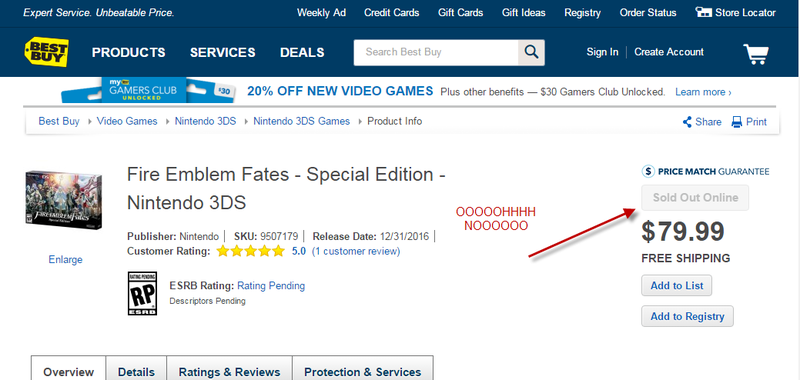
Task: Switch to the Details tab
Action: click(x=136, y=371)
